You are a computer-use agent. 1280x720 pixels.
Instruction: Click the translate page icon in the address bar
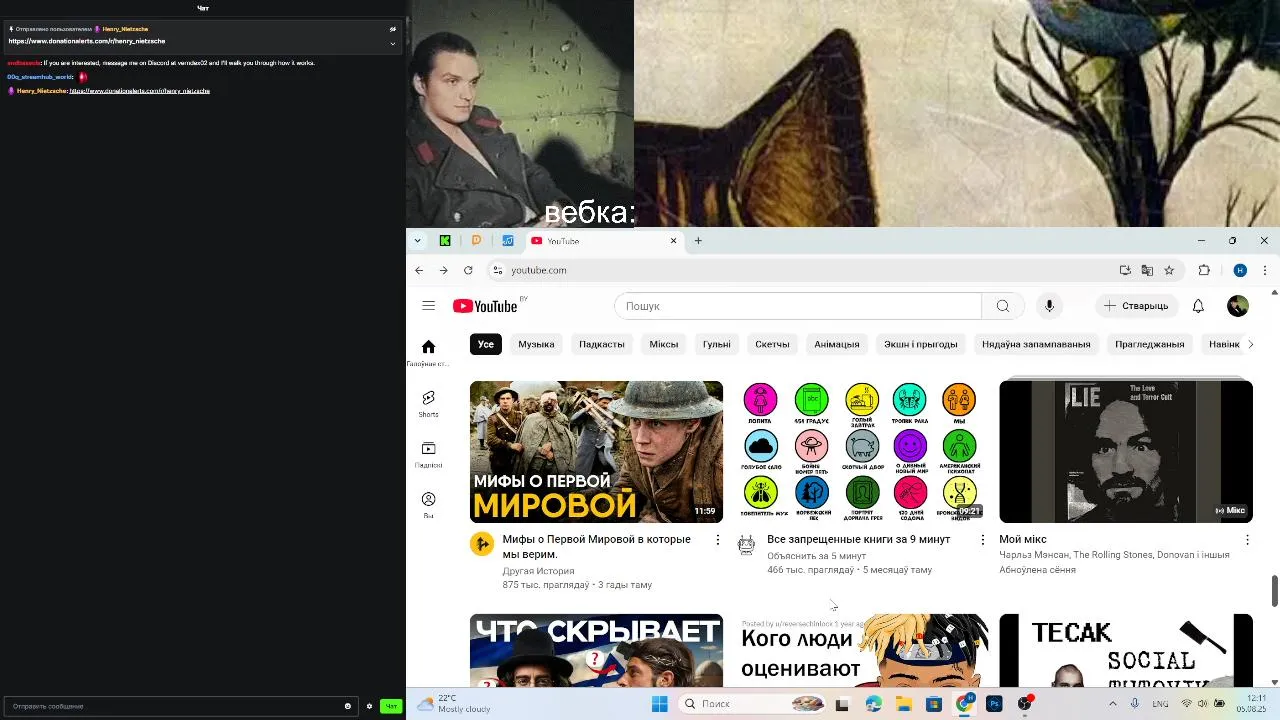(x=1147, y=270)
